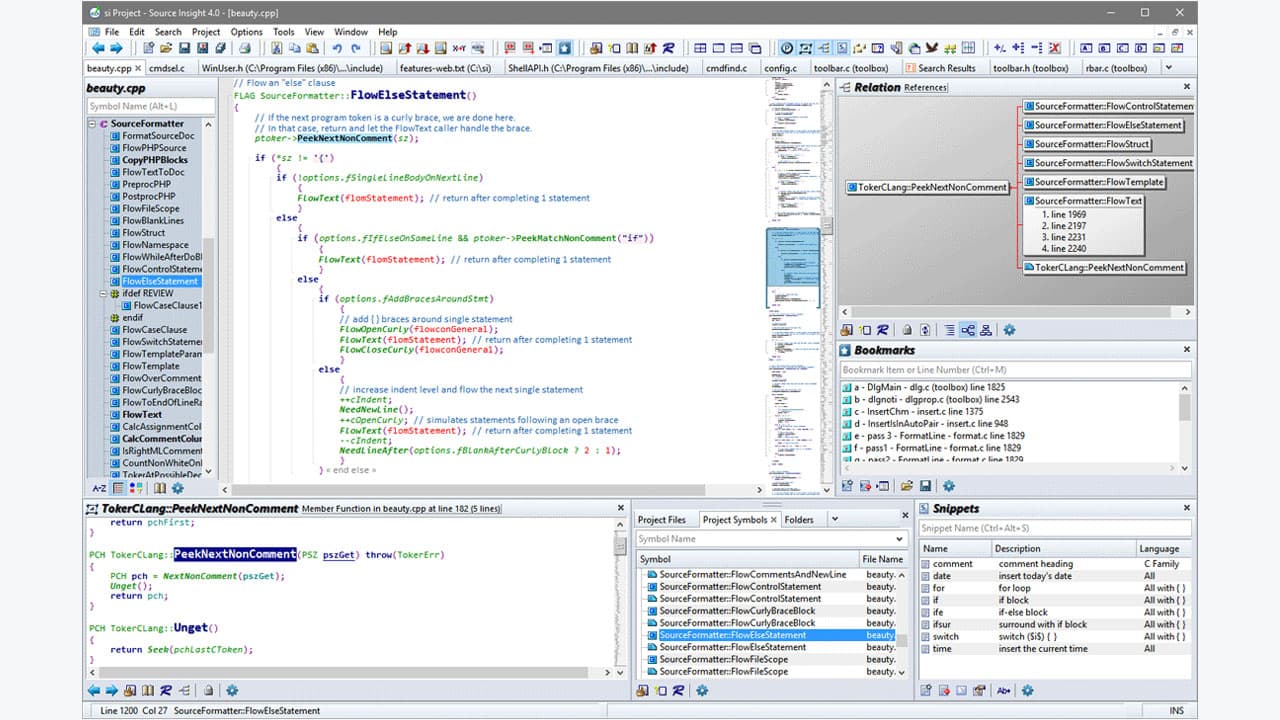Select the navigate back arrow in the toolbar

96,47
